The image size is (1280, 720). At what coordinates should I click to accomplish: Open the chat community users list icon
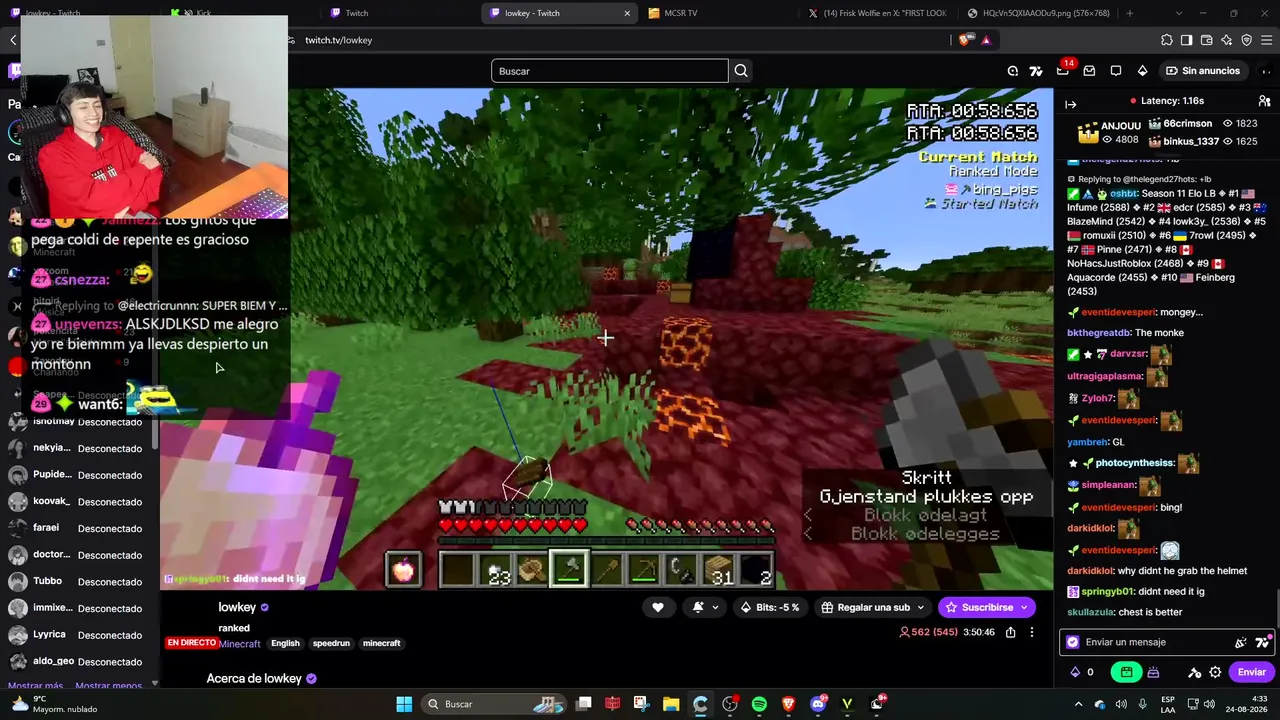click(x=1264, y=101)
